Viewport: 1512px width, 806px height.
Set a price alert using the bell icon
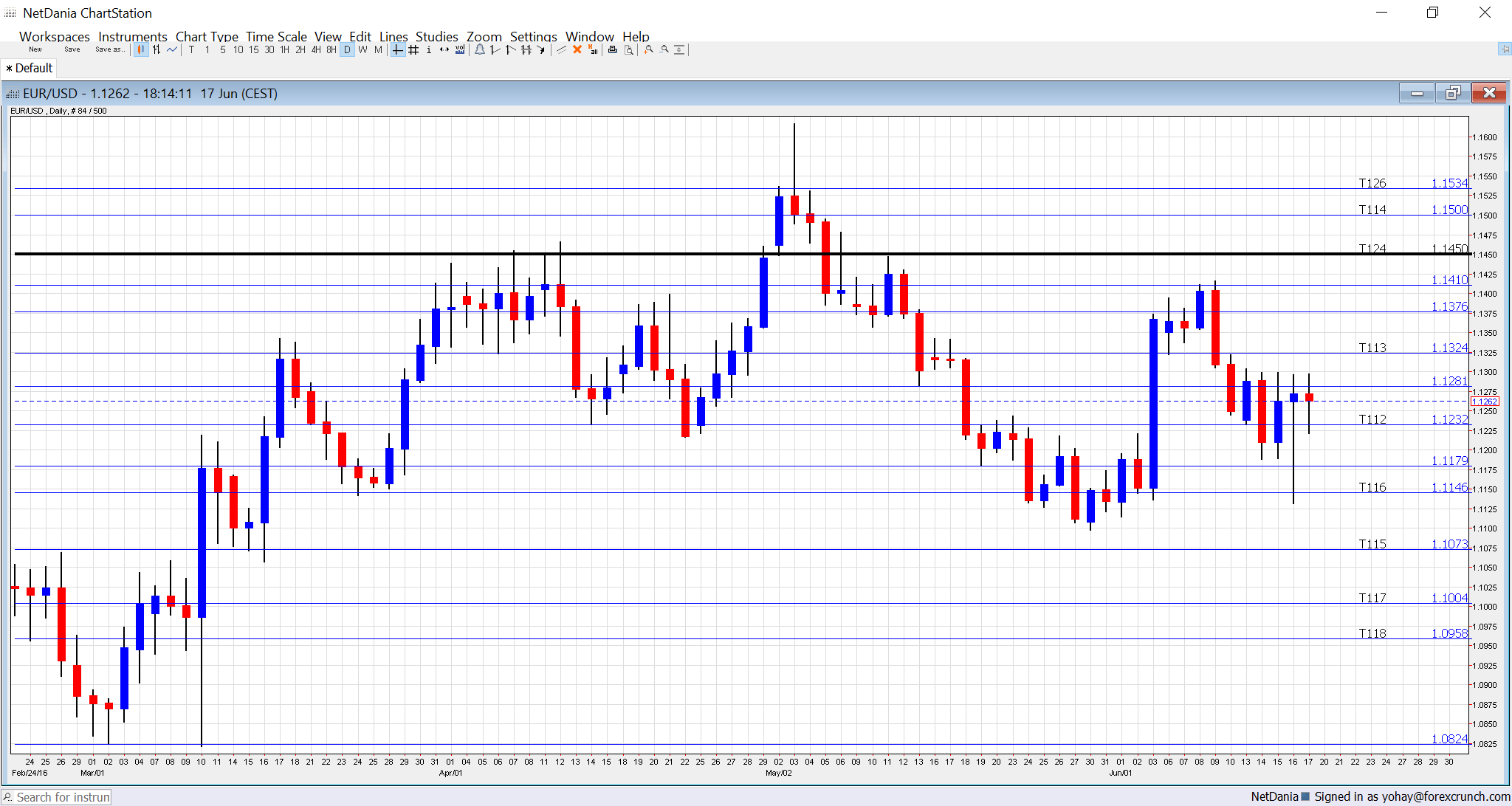(x=480, y=49)
